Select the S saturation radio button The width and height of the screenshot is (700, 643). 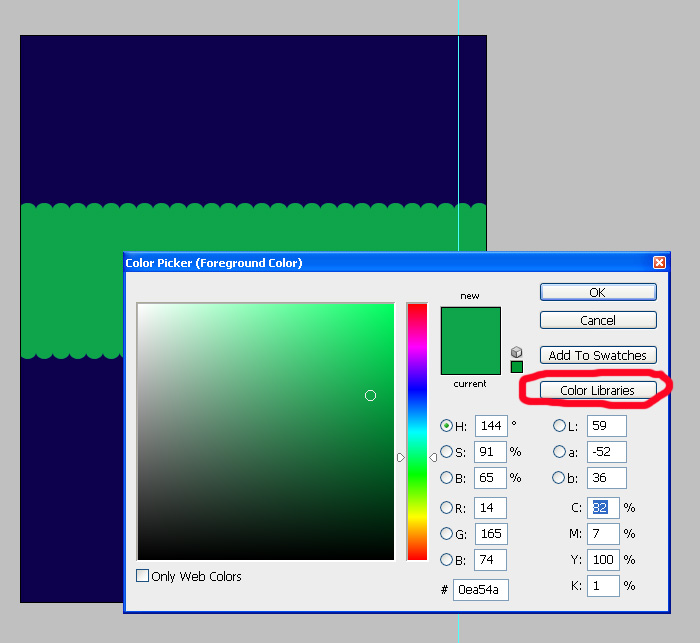click(446, 451)
